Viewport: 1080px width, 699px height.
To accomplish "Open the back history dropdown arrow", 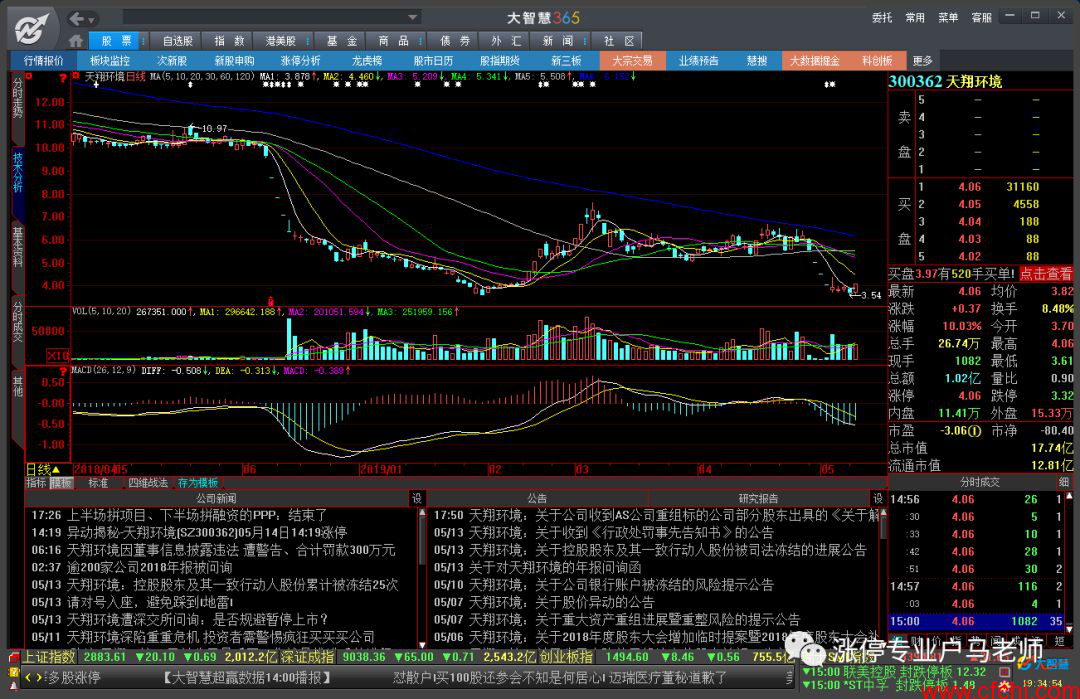I will [92, 20].
